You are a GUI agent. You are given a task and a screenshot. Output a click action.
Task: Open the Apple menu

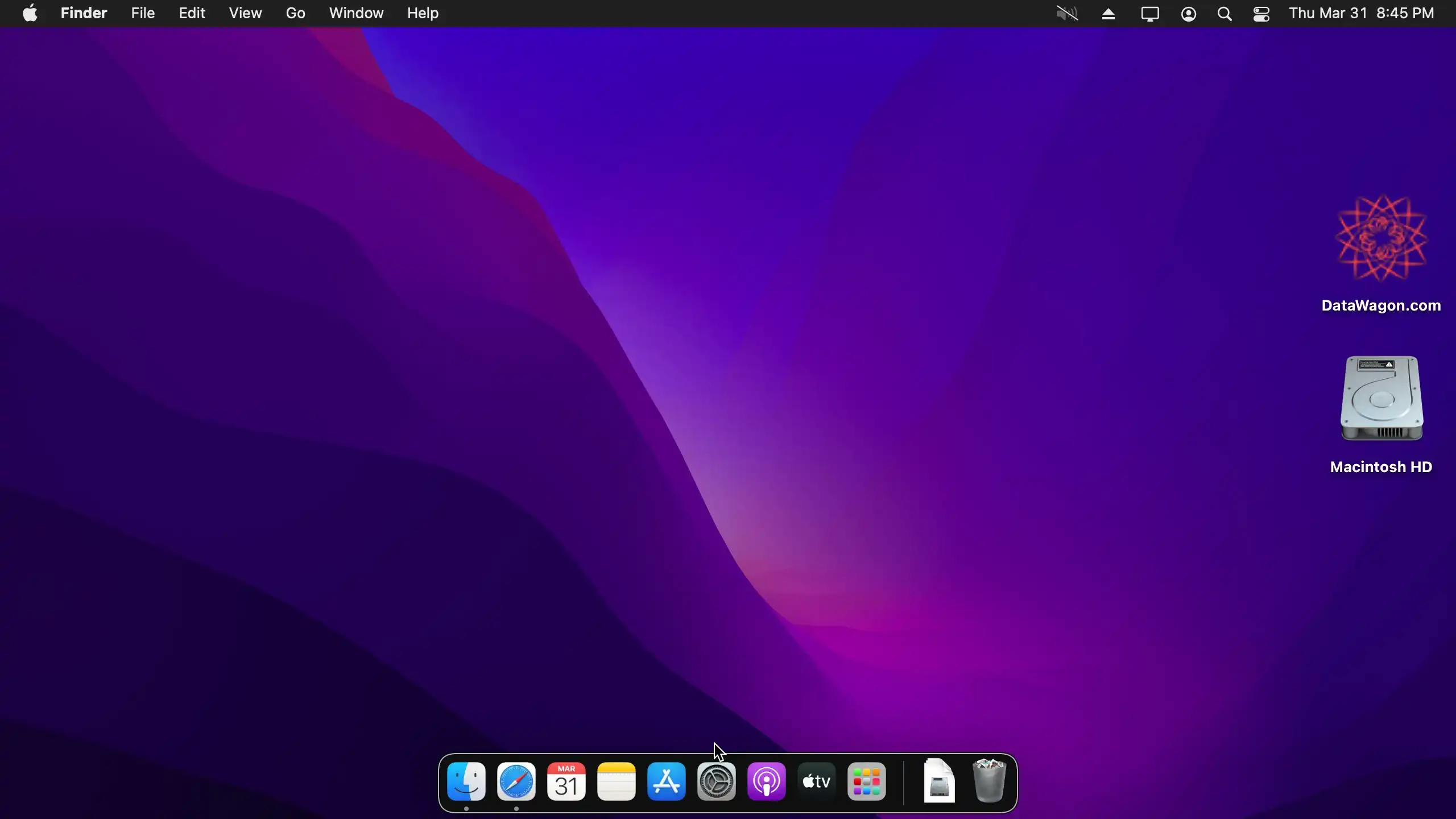click(30, 13)
